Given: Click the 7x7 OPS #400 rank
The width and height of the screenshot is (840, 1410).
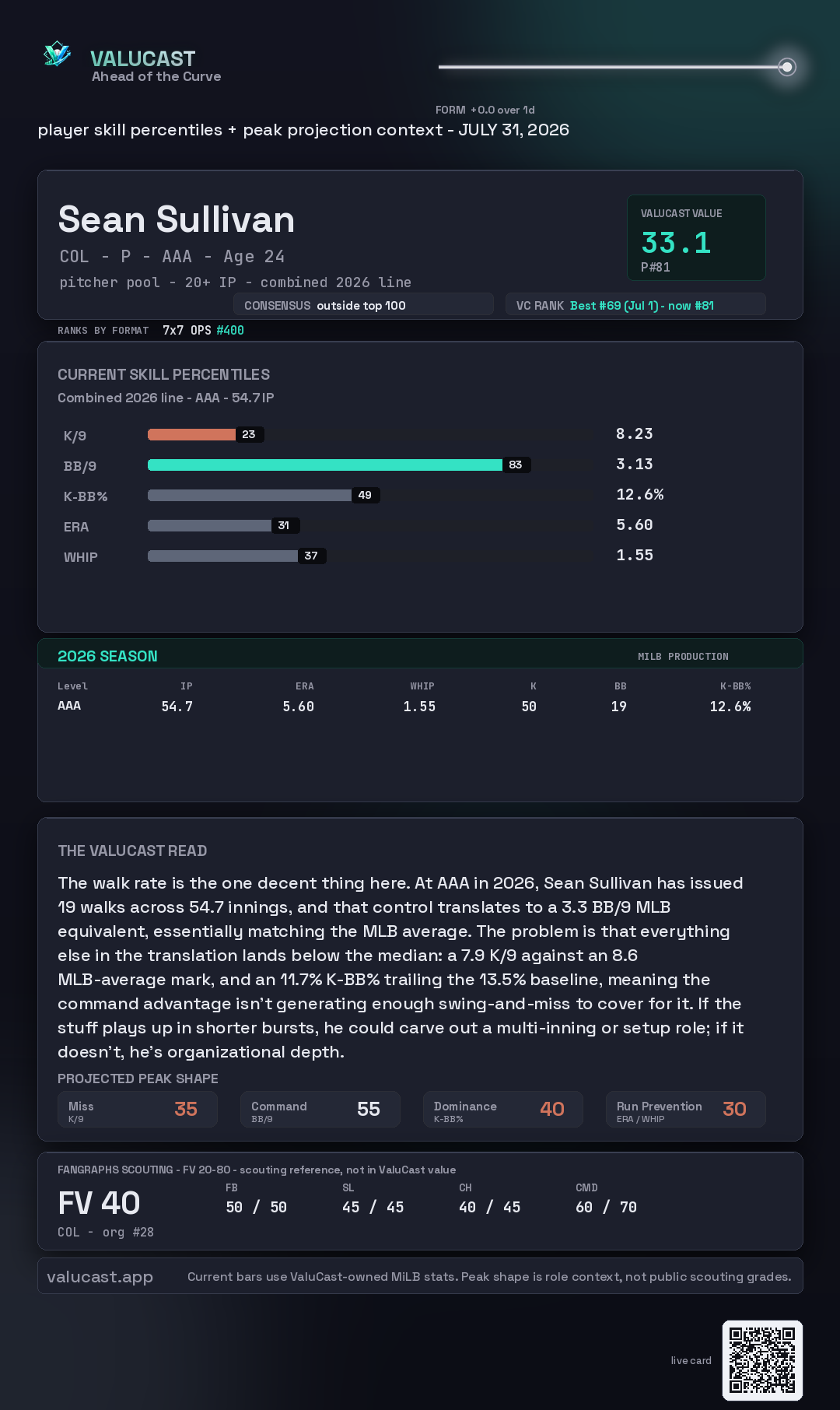Looking at the screenshot, I should (203, 330).
